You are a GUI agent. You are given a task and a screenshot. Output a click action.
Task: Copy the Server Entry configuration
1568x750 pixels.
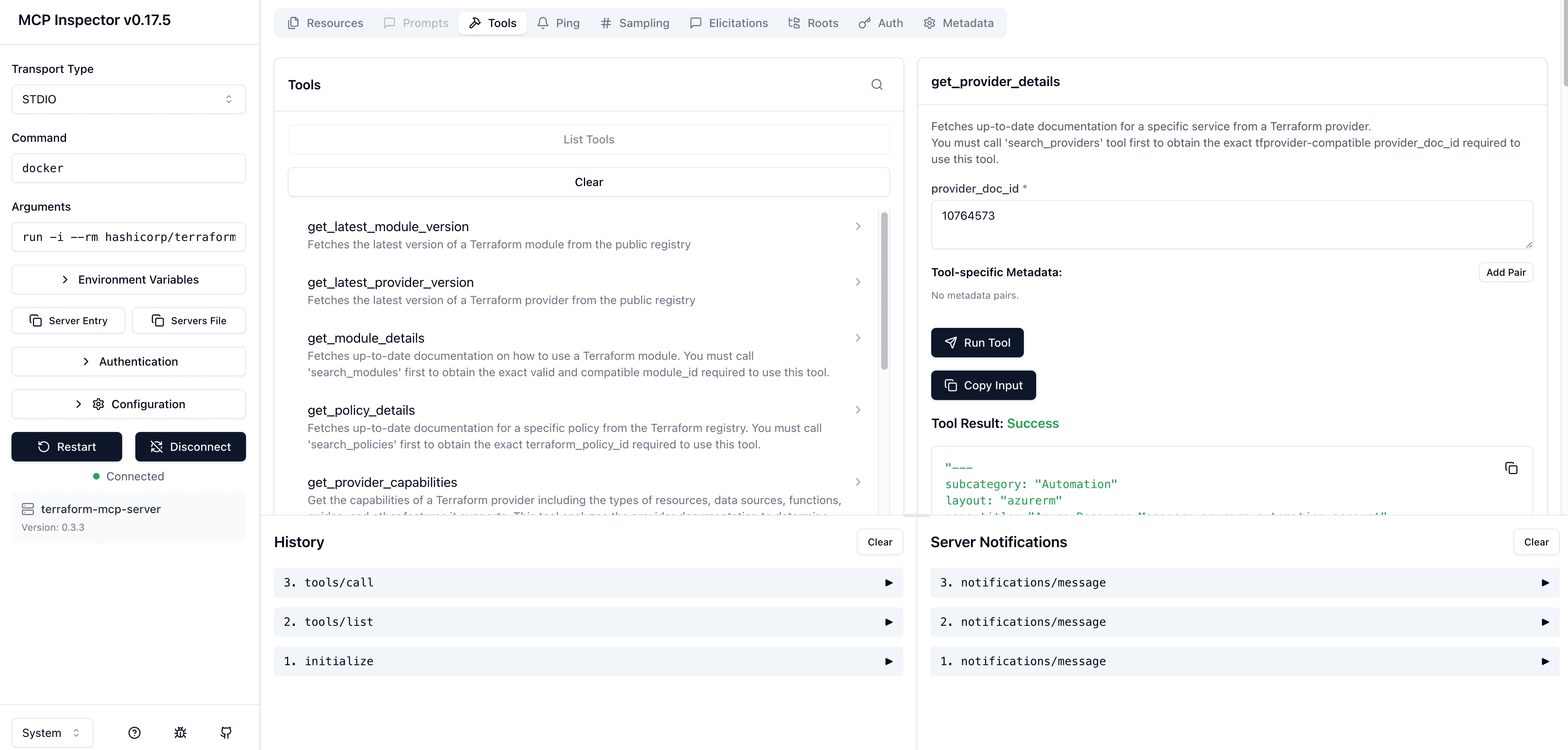point(68,320)
